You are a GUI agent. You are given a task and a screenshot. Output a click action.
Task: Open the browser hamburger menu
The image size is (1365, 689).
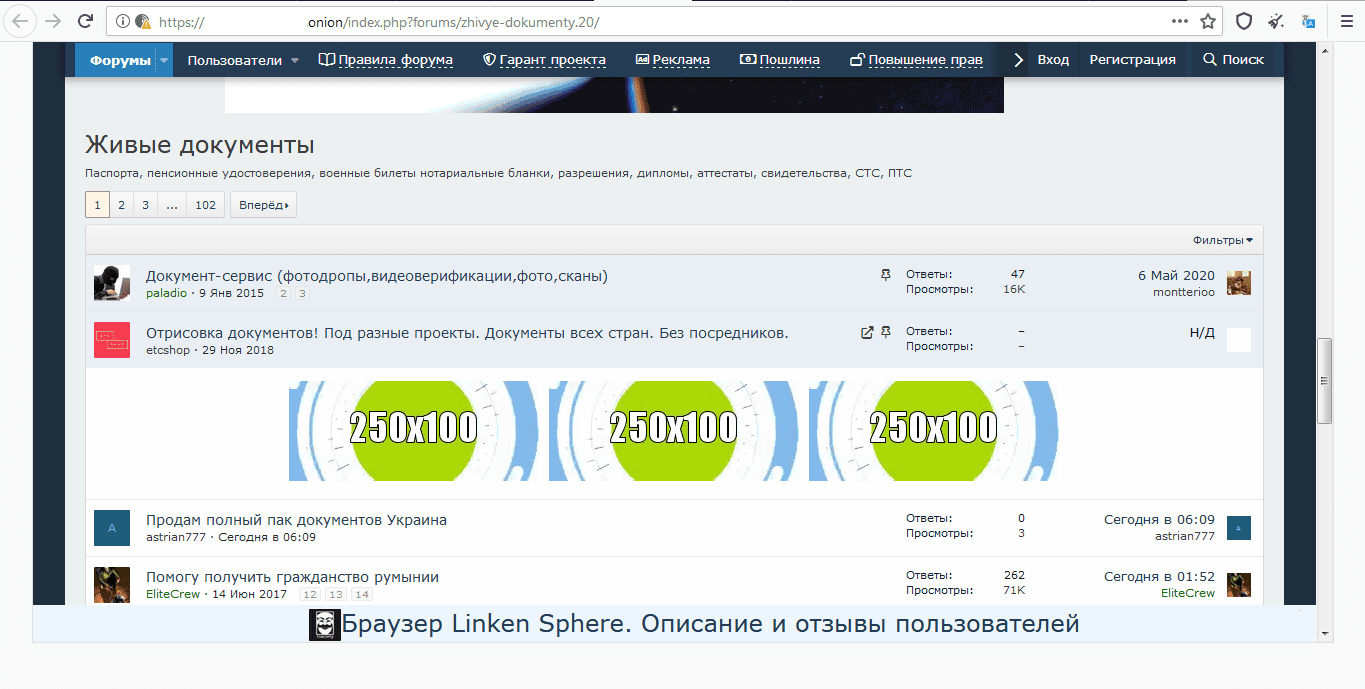[x=1346, y=21]
